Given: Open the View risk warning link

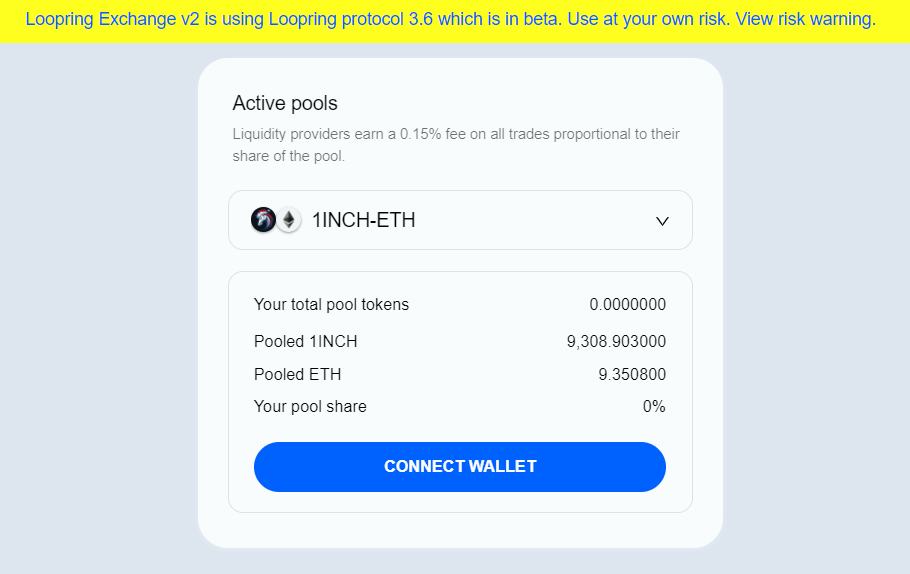Looking at the screenshot, I should click(806, 19).
